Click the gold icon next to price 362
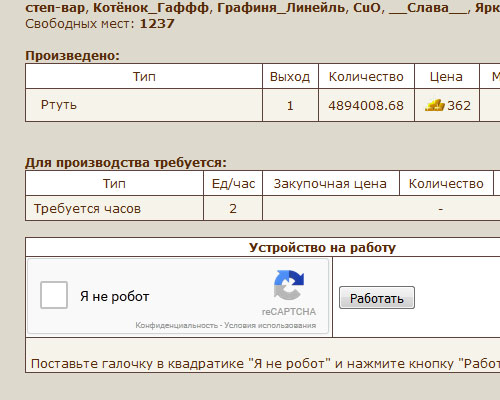The height and width of the screenshot is (400, 500). (x=435, y=106)
